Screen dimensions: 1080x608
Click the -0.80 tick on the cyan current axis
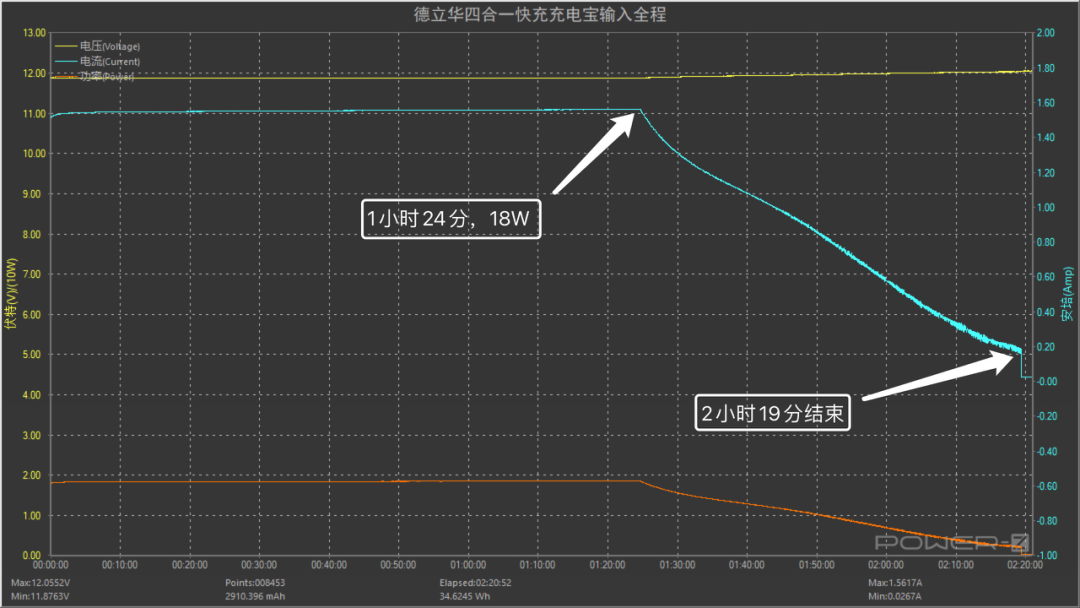1047,521
